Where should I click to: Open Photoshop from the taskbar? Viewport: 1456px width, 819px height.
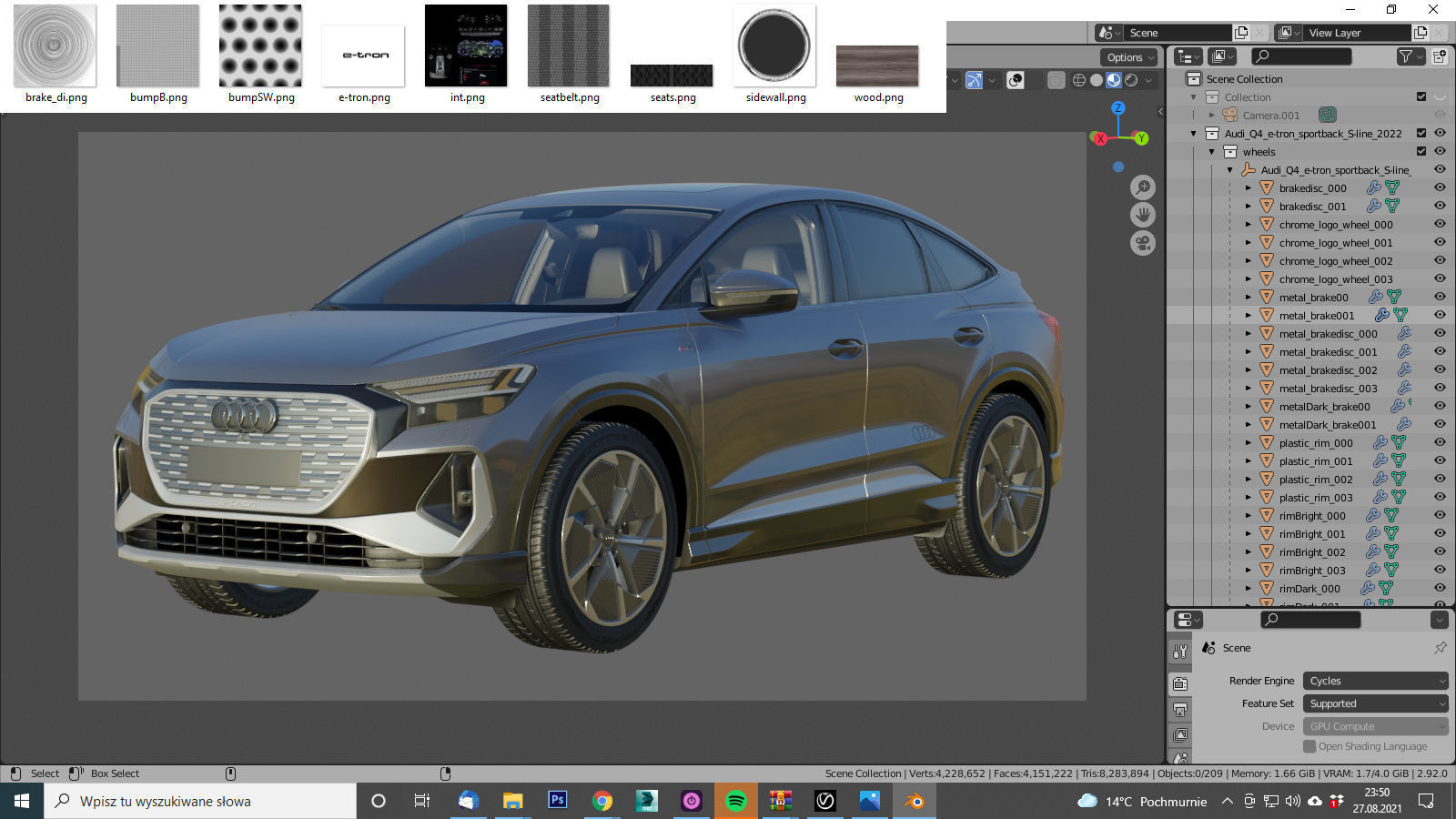(558, 801)
